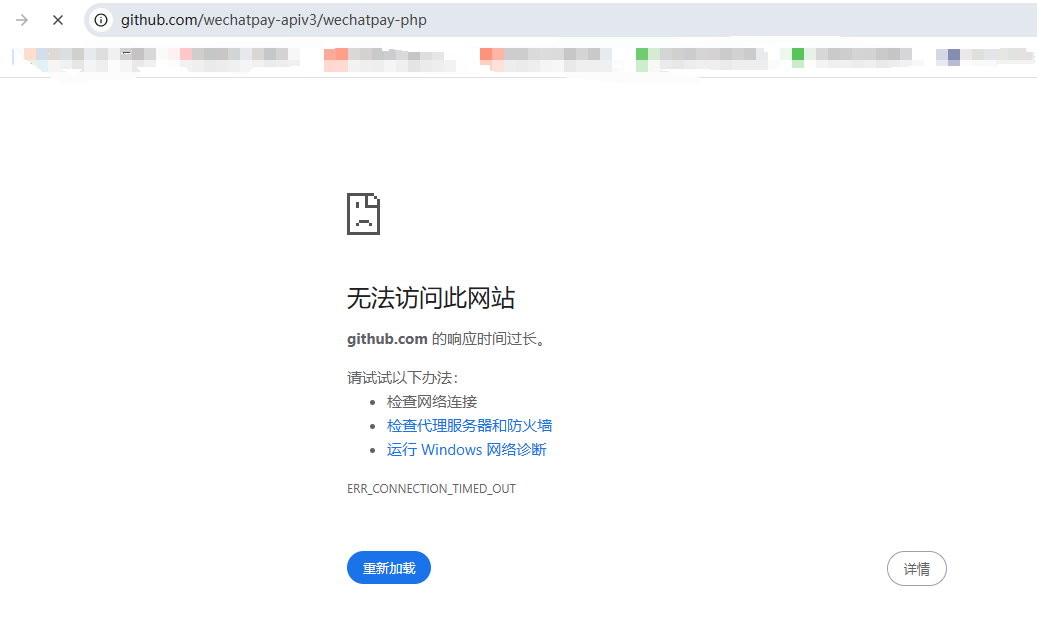The width and height of the screenshot is (1037, 638).
Task: Click the 无法访问此网站 heading
Action: click(x=431, y=298)
